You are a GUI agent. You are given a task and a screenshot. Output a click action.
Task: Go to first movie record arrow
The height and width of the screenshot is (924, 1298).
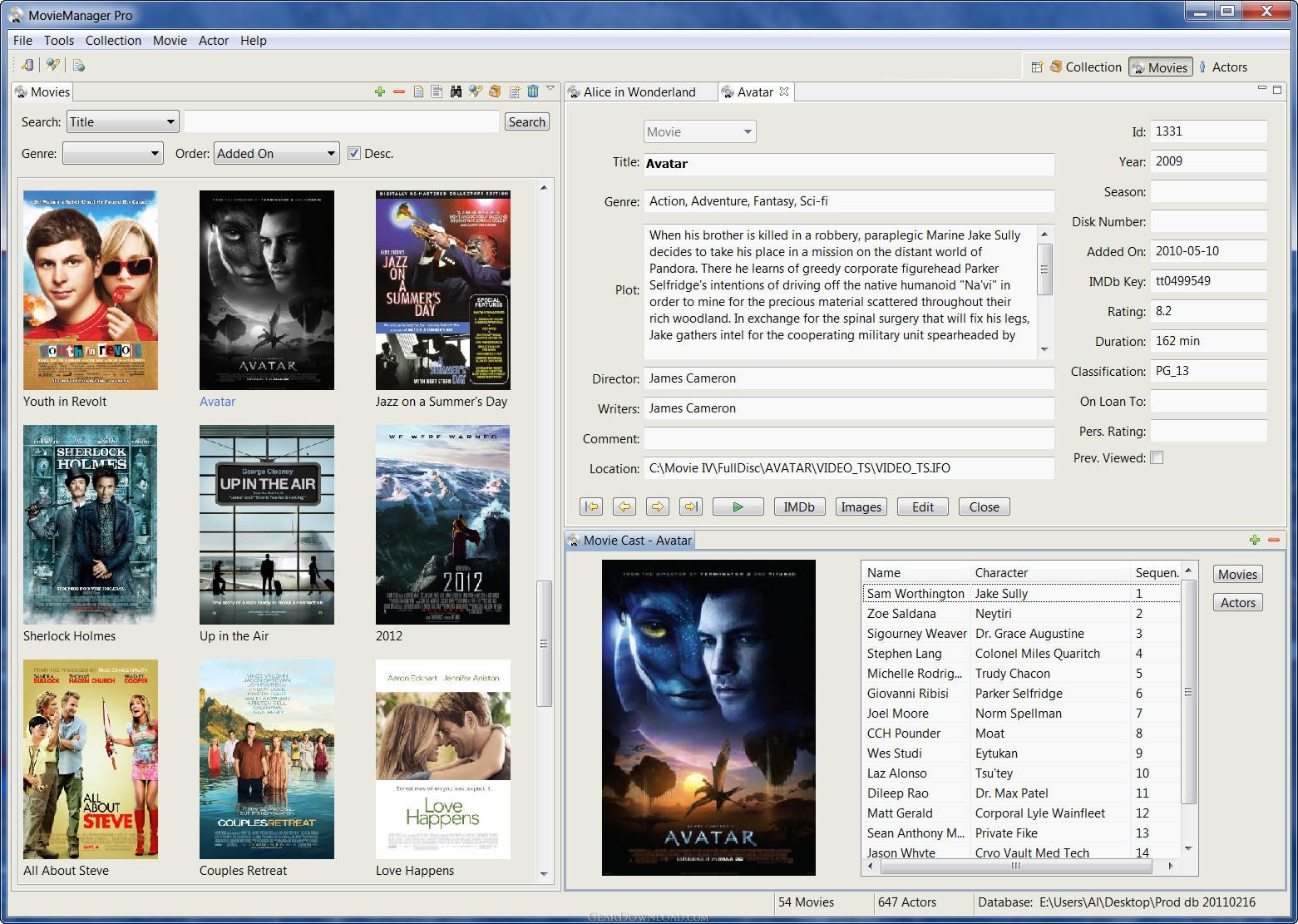point(591,506)
